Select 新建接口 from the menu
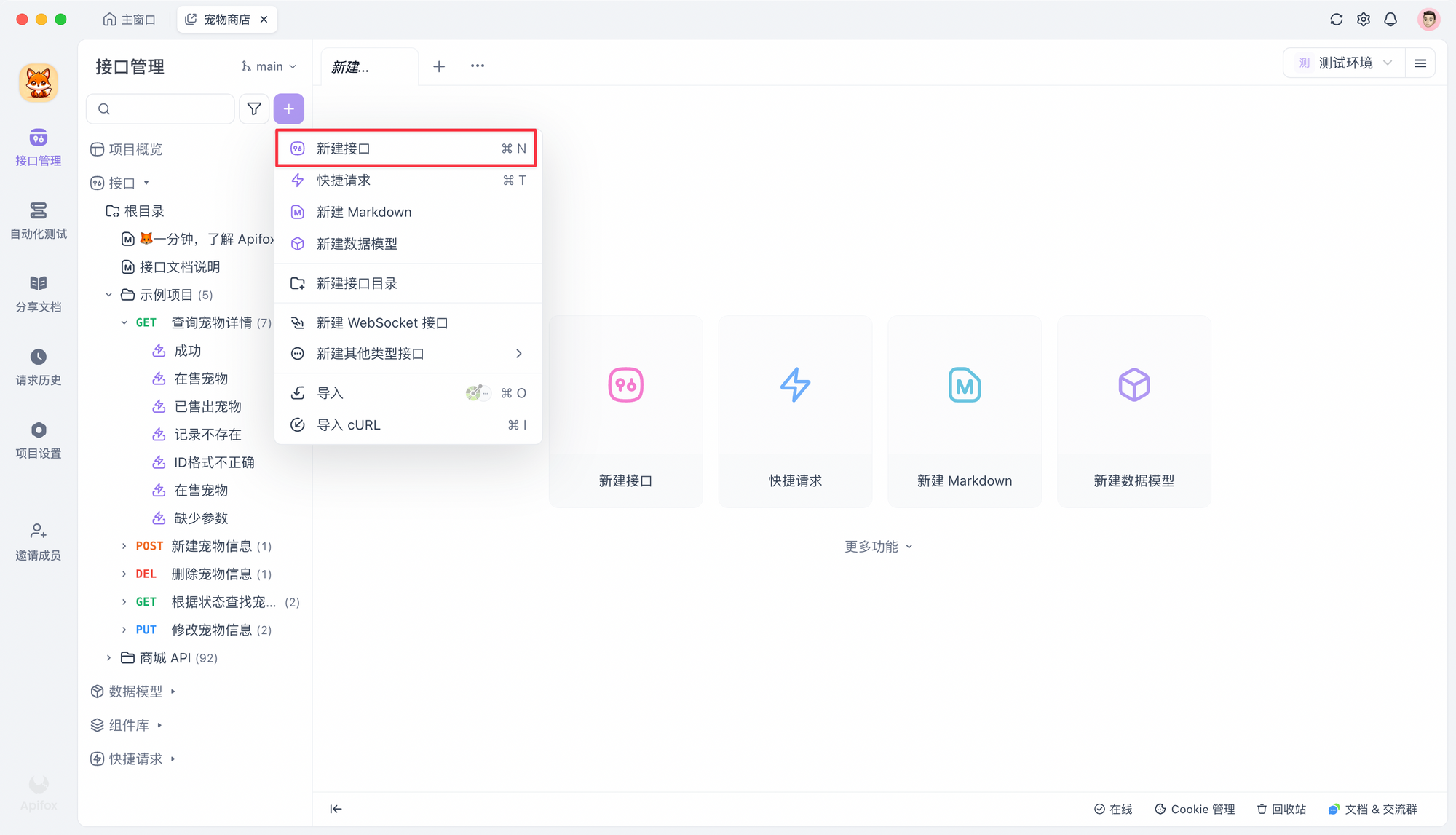 (408, 149)
